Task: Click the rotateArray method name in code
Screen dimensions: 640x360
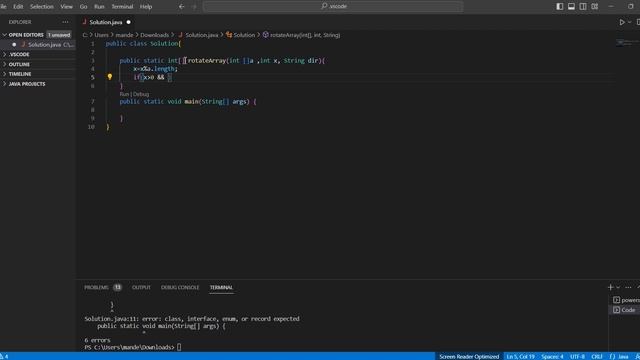Action: pyautogui.click(x=207, y=60)
